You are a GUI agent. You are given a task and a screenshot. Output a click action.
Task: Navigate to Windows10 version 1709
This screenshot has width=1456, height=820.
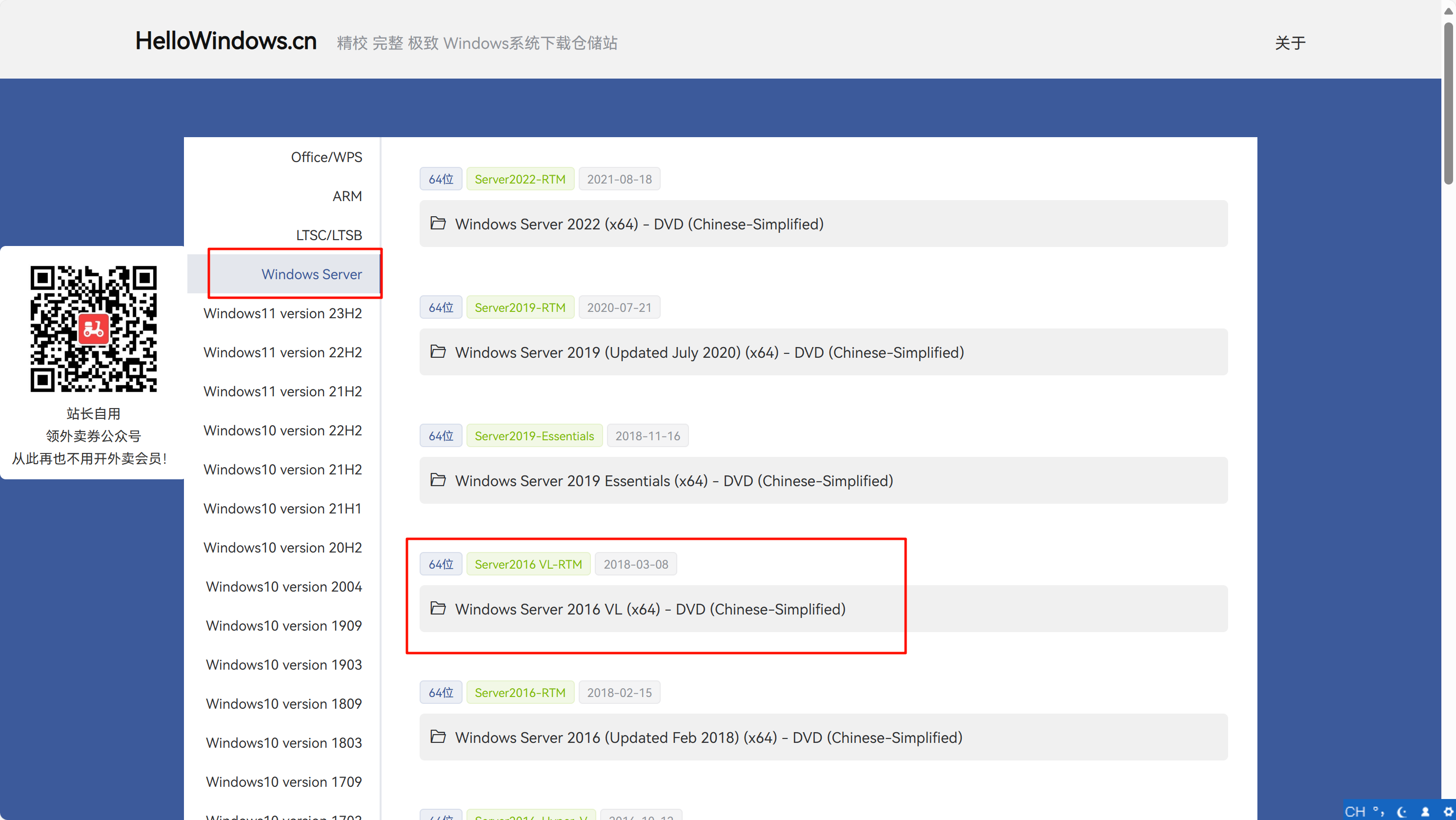pyautogui.click(x=284, y=781)
